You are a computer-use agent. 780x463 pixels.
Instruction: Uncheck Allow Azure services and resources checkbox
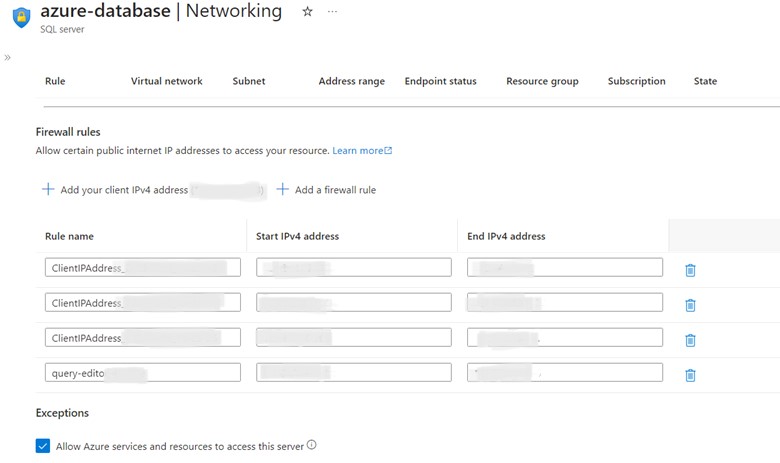pyautogui.click(x=43, y=446)
